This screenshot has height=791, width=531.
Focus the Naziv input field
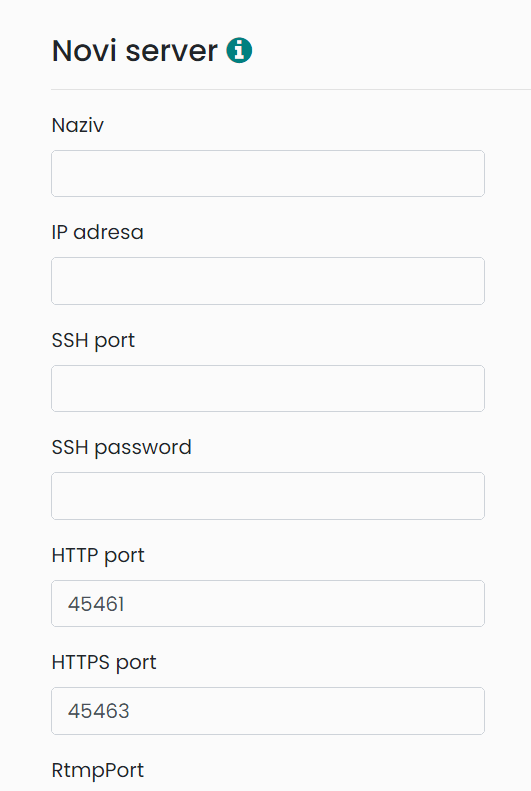coord(268,174)
